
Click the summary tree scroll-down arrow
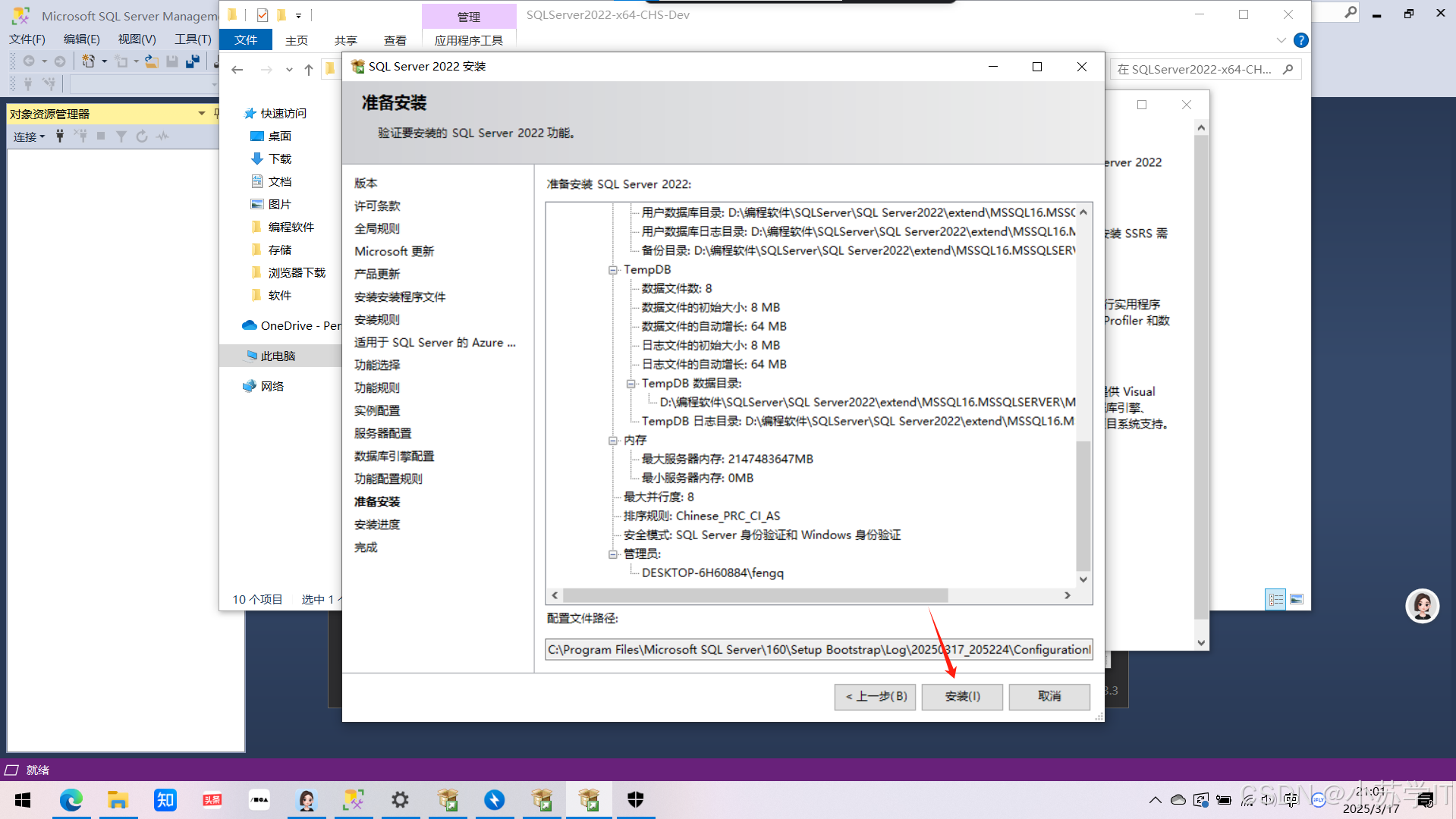(x=1083, y=579)
